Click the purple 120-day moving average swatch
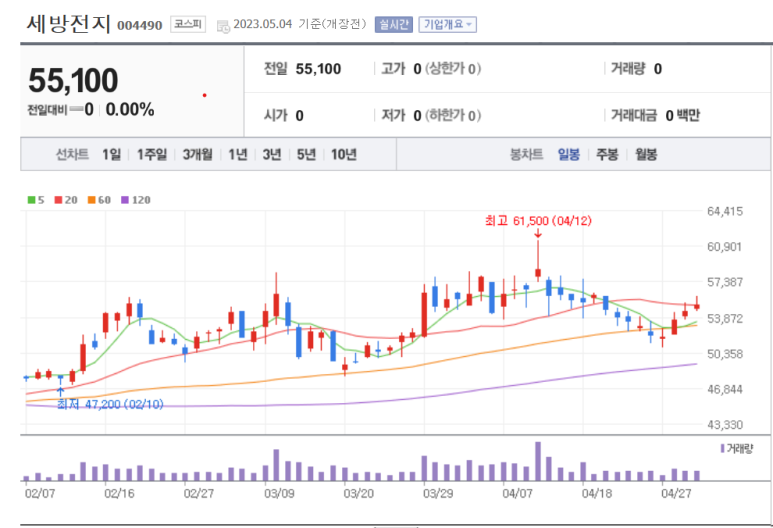 125,200
